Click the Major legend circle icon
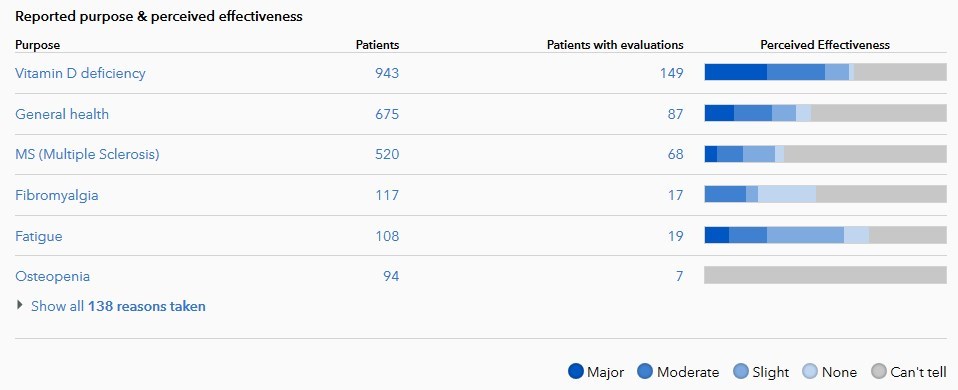958x390 pixels. point(576,371)
